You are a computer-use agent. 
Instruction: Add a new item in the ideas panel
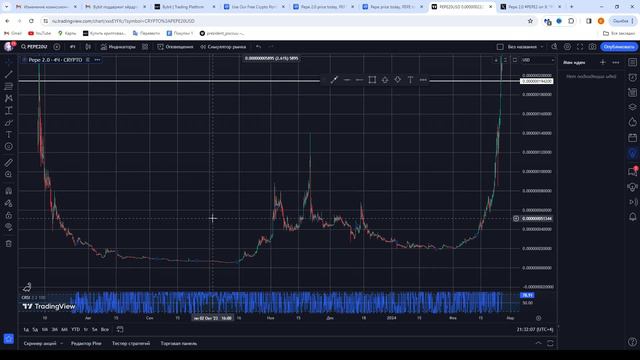pos(603,62)
